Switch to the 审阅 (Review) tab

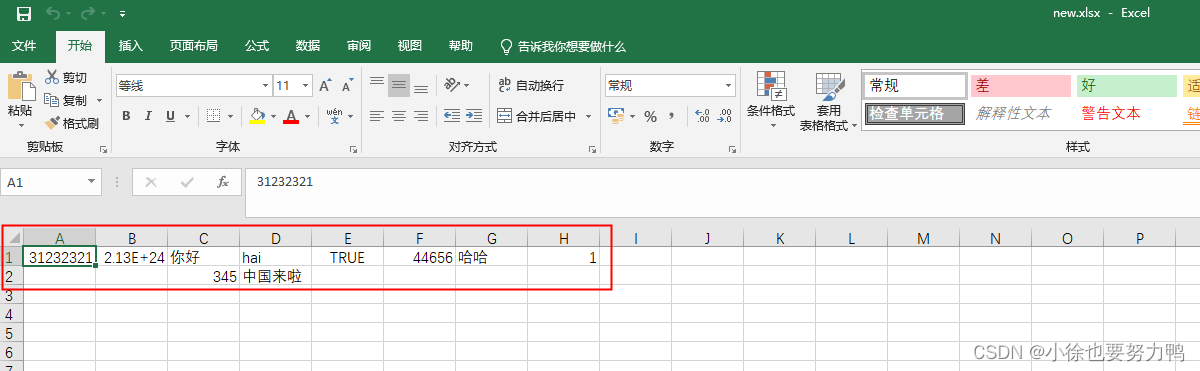pos(359,46)
